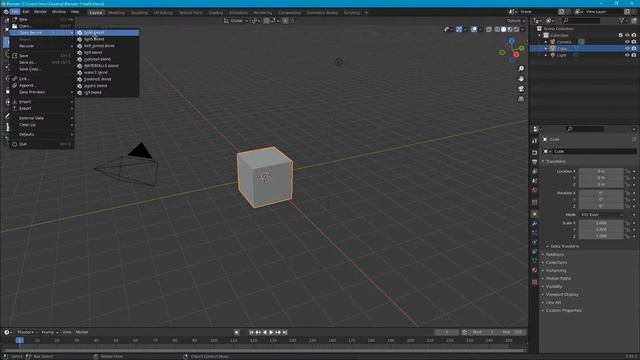640x360 pixels.
Task: Switch viewport to wireframe shading
Action: tap(497, 29)
